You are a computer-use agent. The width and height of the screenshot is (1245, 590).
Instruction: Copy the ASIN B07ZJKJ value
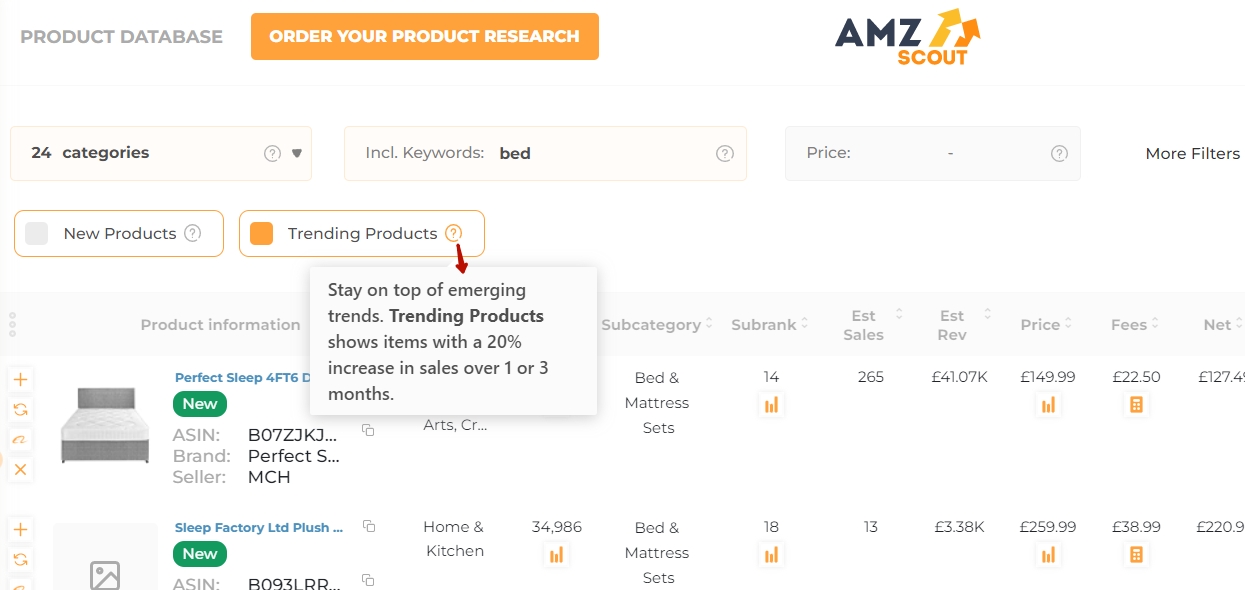pyautogui.click(x=367, y=428)
